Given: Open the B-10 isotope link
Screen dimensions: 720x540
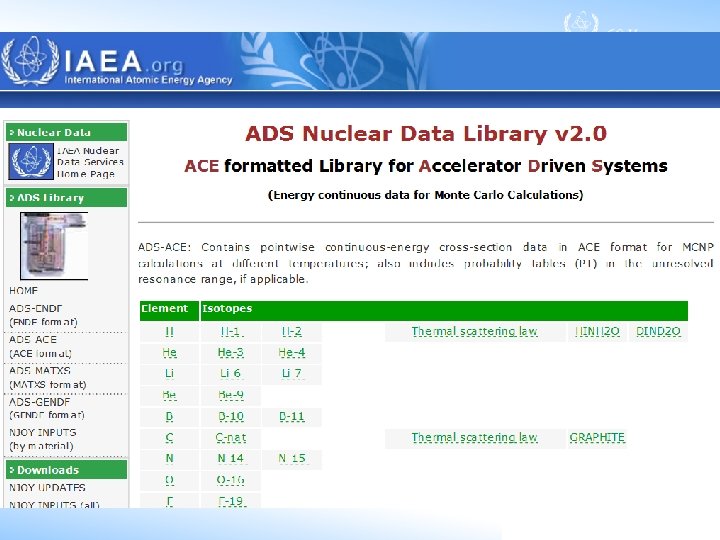Looking at the screenshot, I should coord(231,416).
